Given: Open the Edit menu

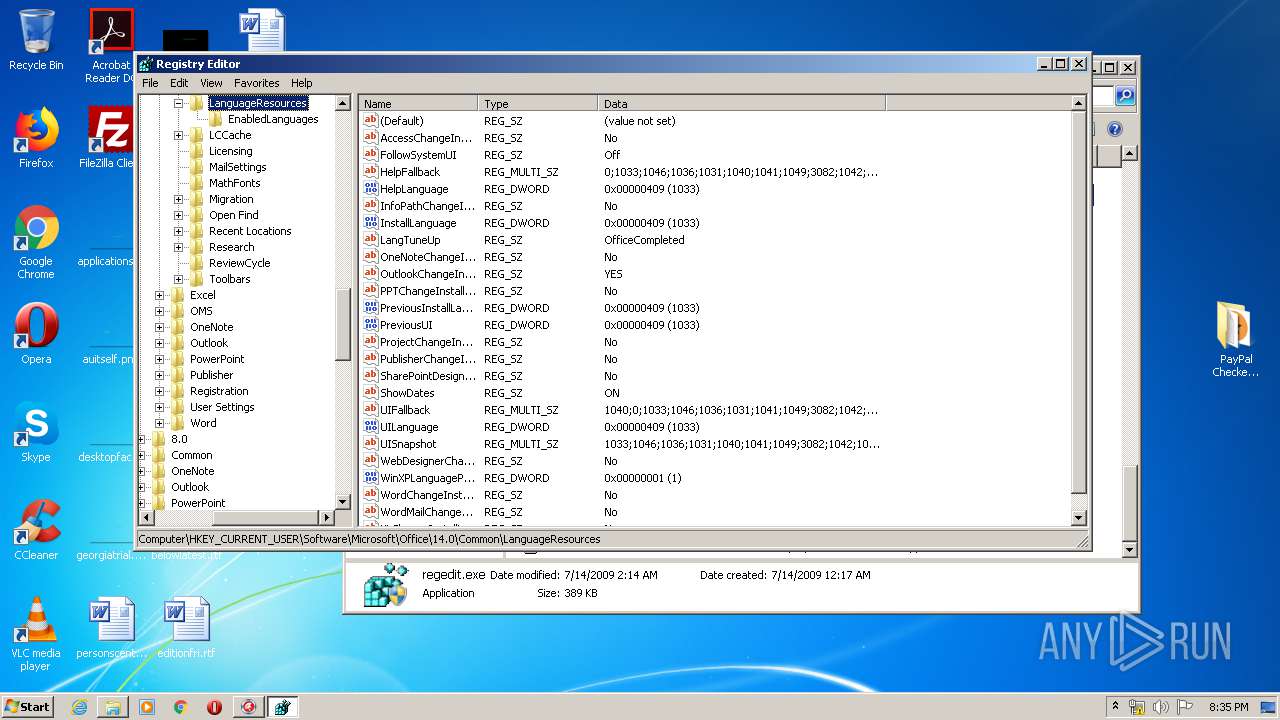Looking at the screenshot, I should 179,83.
